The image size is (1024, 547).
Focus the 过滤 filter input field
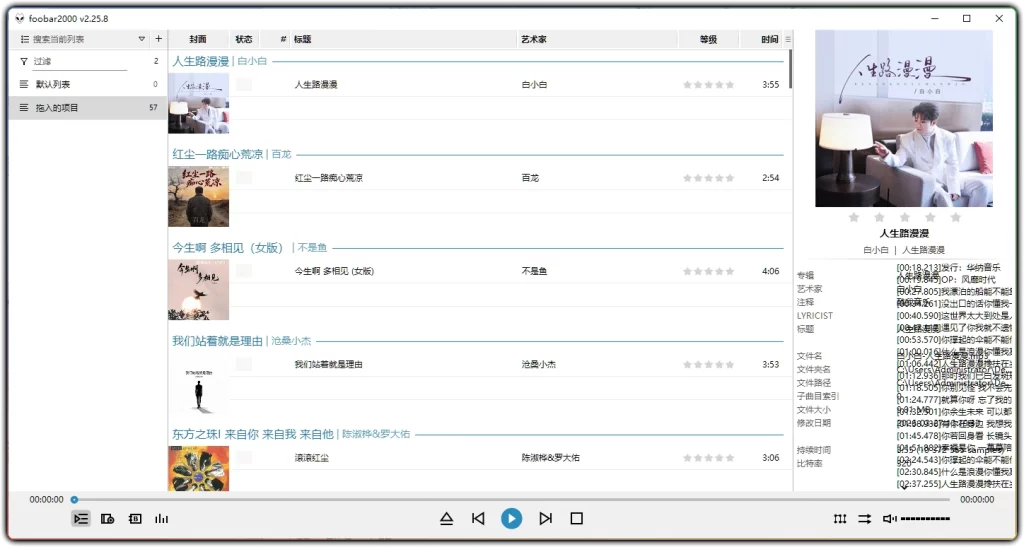tap(80, 61)
